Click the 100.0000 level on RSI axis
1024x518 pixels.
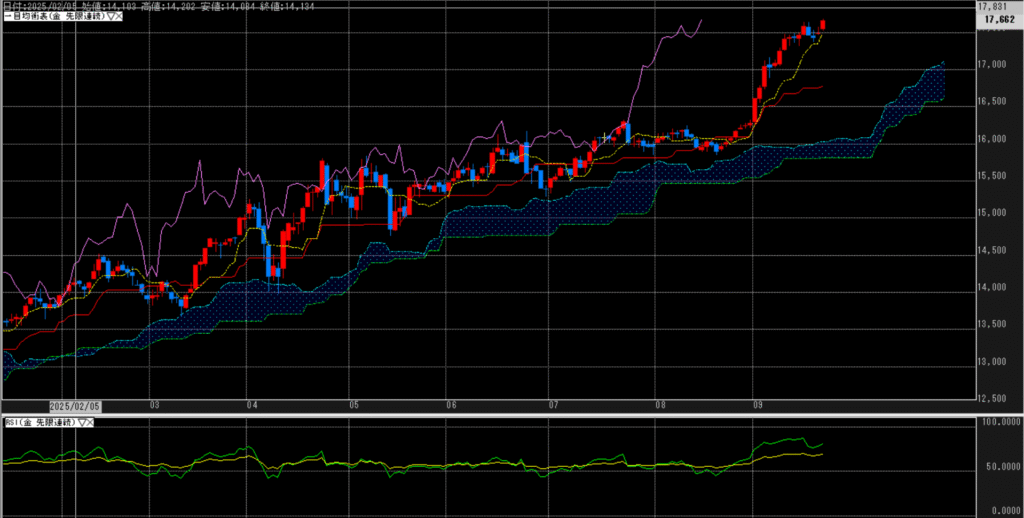coord(998,423)
